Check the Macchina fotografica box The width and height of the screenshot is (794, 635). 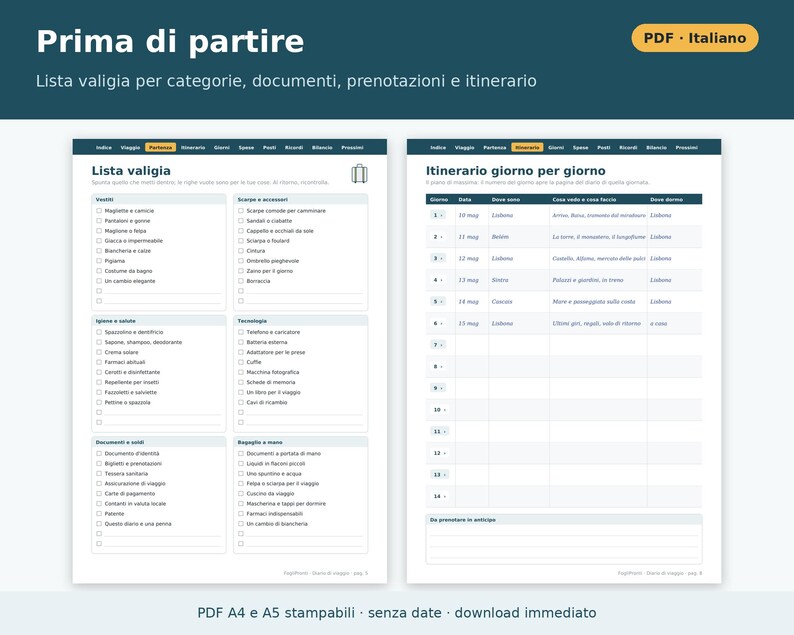pyautogui.click(x=241, y=372)
